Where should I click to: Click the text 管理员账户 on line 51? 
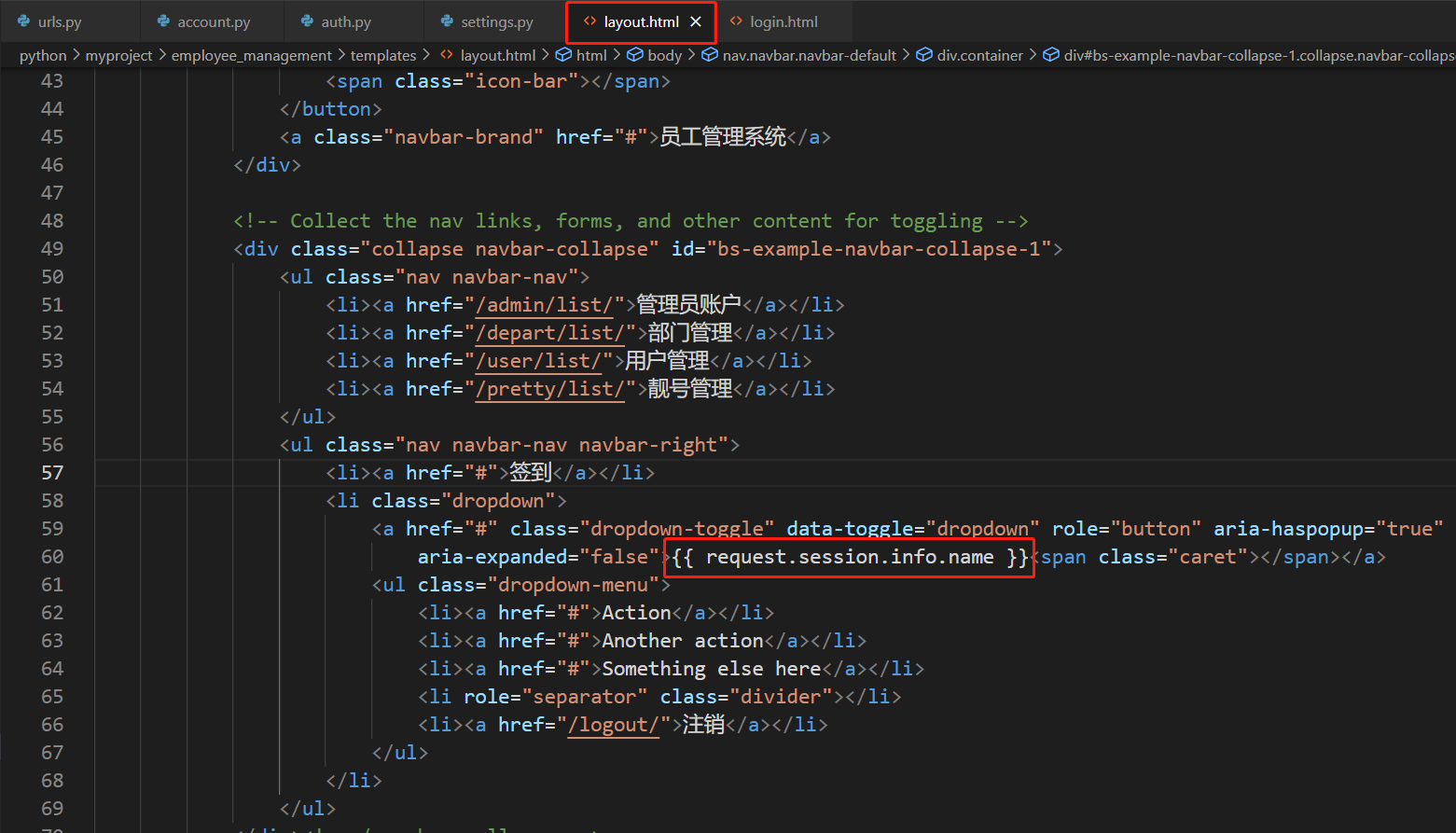point(688,305)
